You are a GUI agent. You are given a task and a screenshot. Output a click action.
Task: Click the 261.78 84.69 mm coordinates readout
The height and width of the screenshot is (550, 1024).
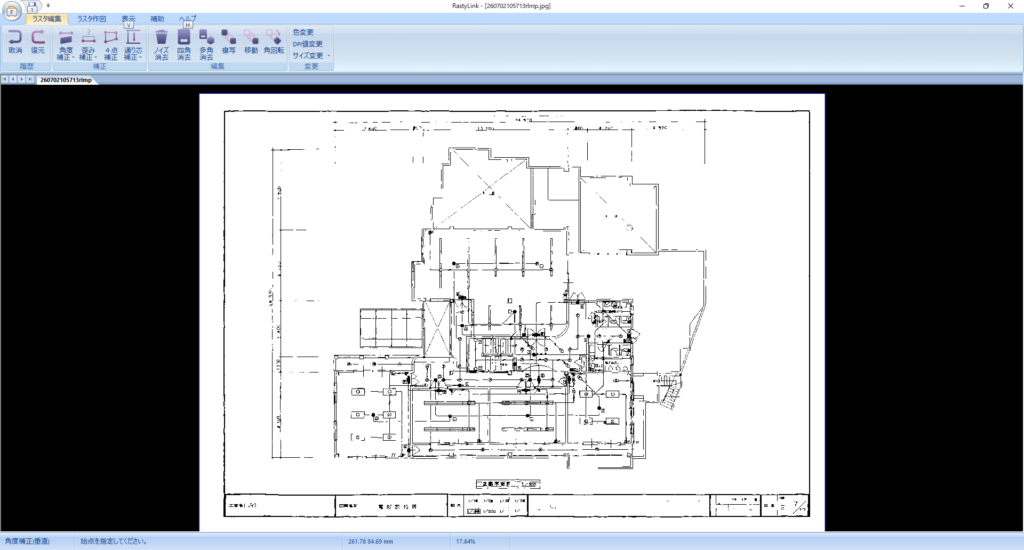[x=371, y=542]
